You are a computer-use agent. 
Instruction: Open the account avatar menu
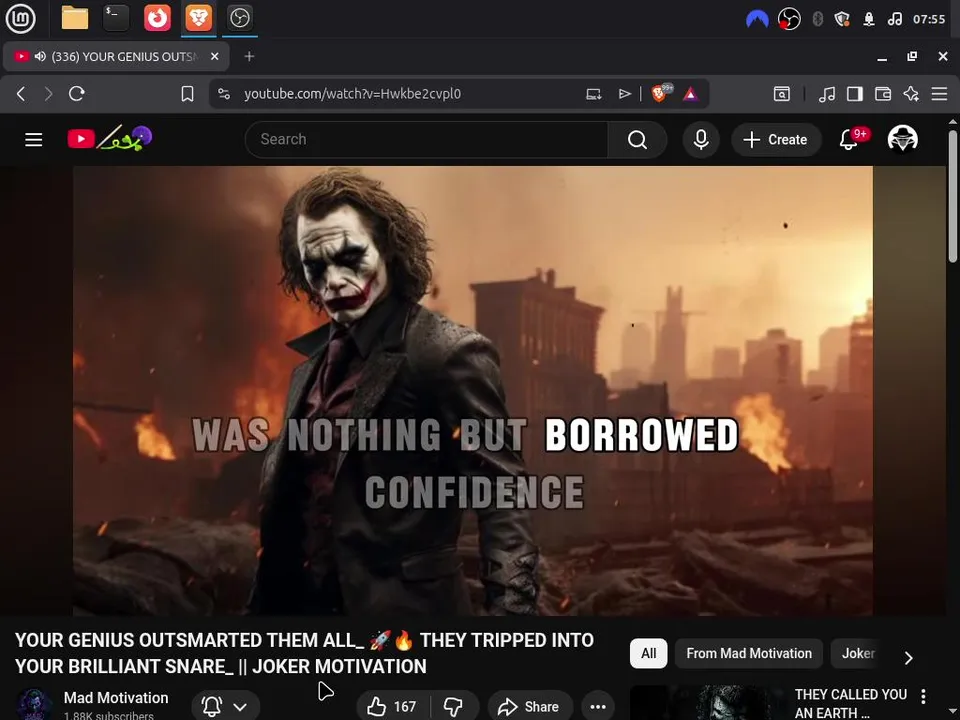click(x=902, y=139)
